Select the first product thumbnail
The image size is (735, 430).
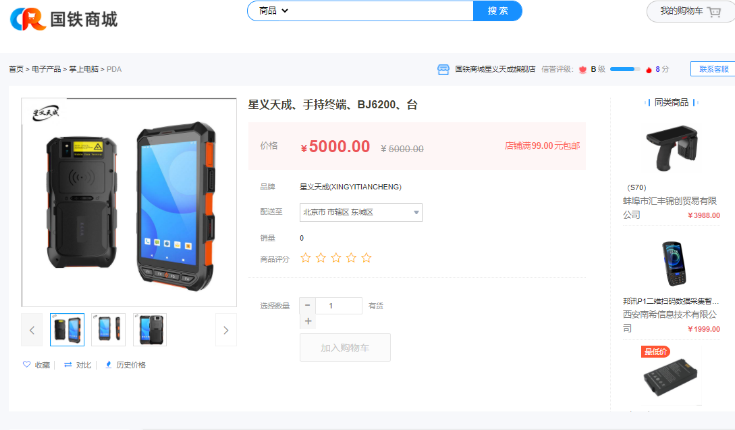coord(68,330)
